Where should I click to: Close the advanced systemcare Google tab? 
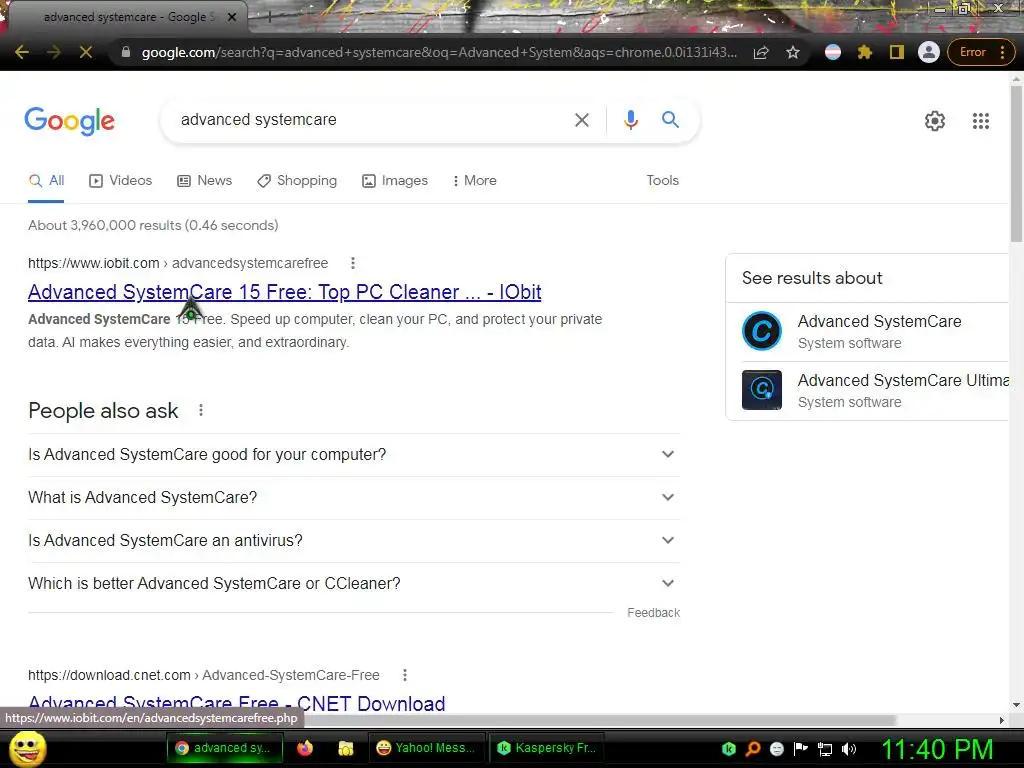(232, 18)
